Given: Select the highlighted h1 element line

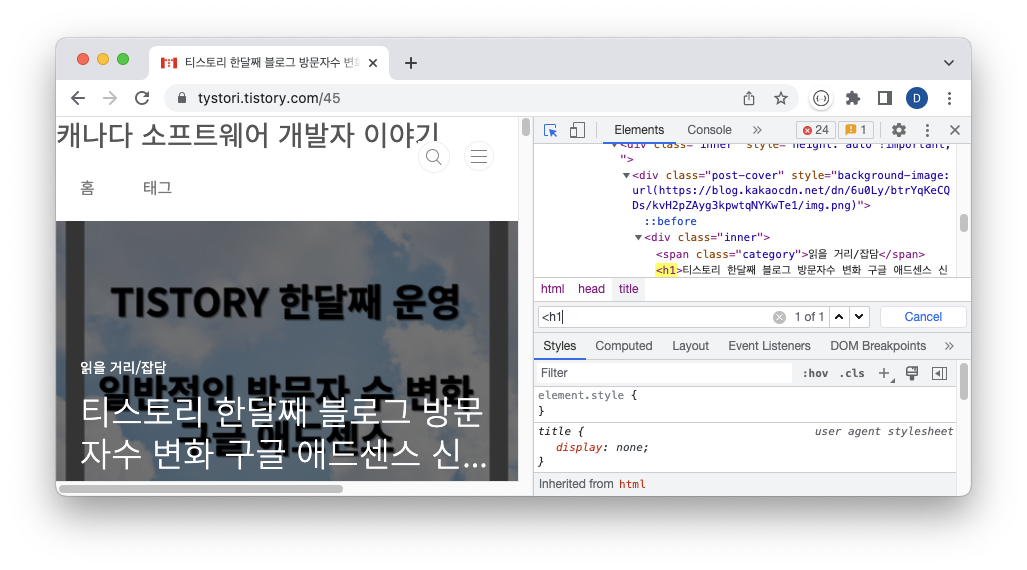Looking at the screenshot, I should pyautogui.click(x=802, y=270).
